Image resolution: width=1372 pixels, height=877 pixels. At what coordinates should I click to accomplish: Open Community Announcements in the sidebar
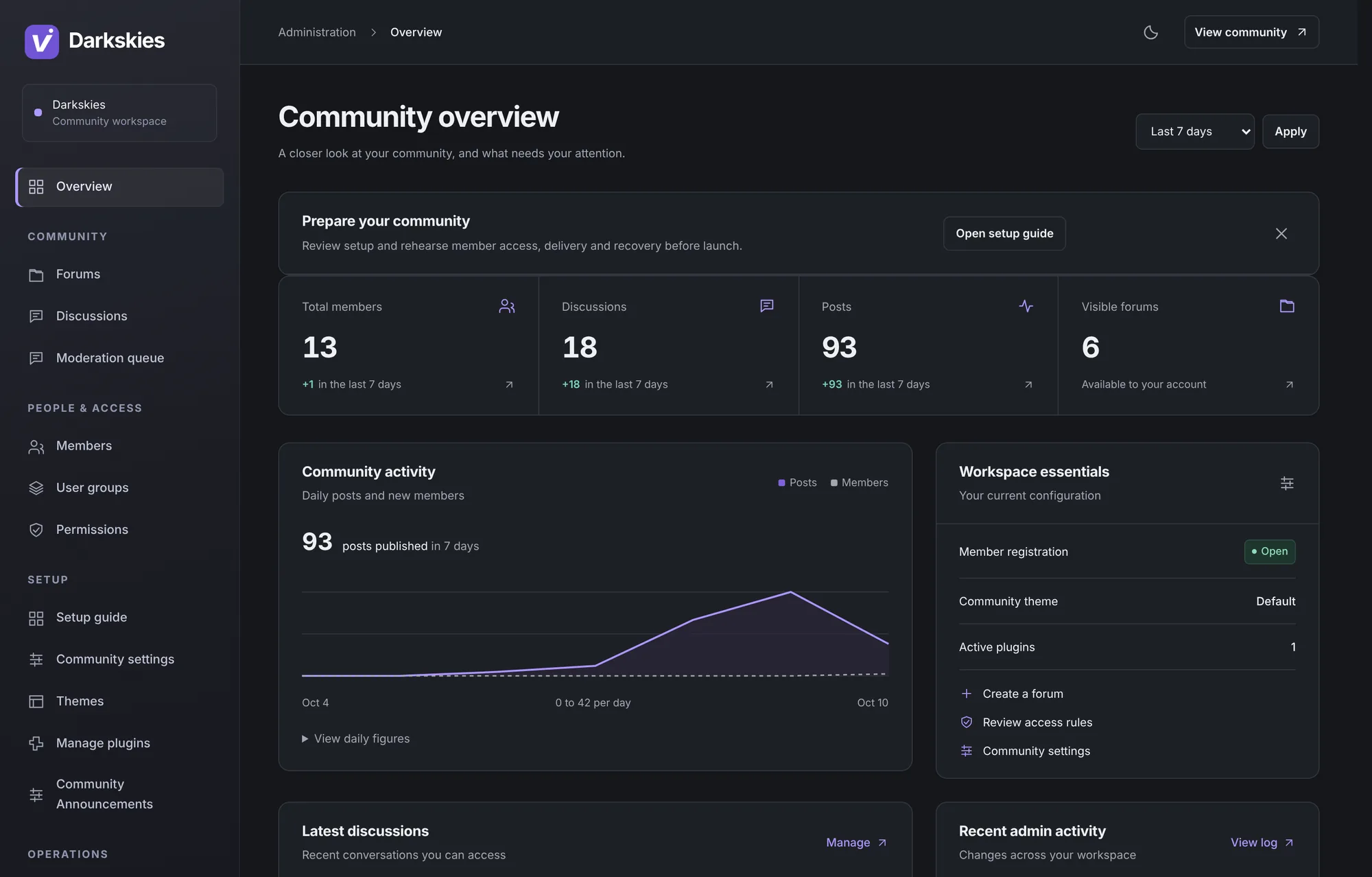pyautogui.click(x=119, y=794)
